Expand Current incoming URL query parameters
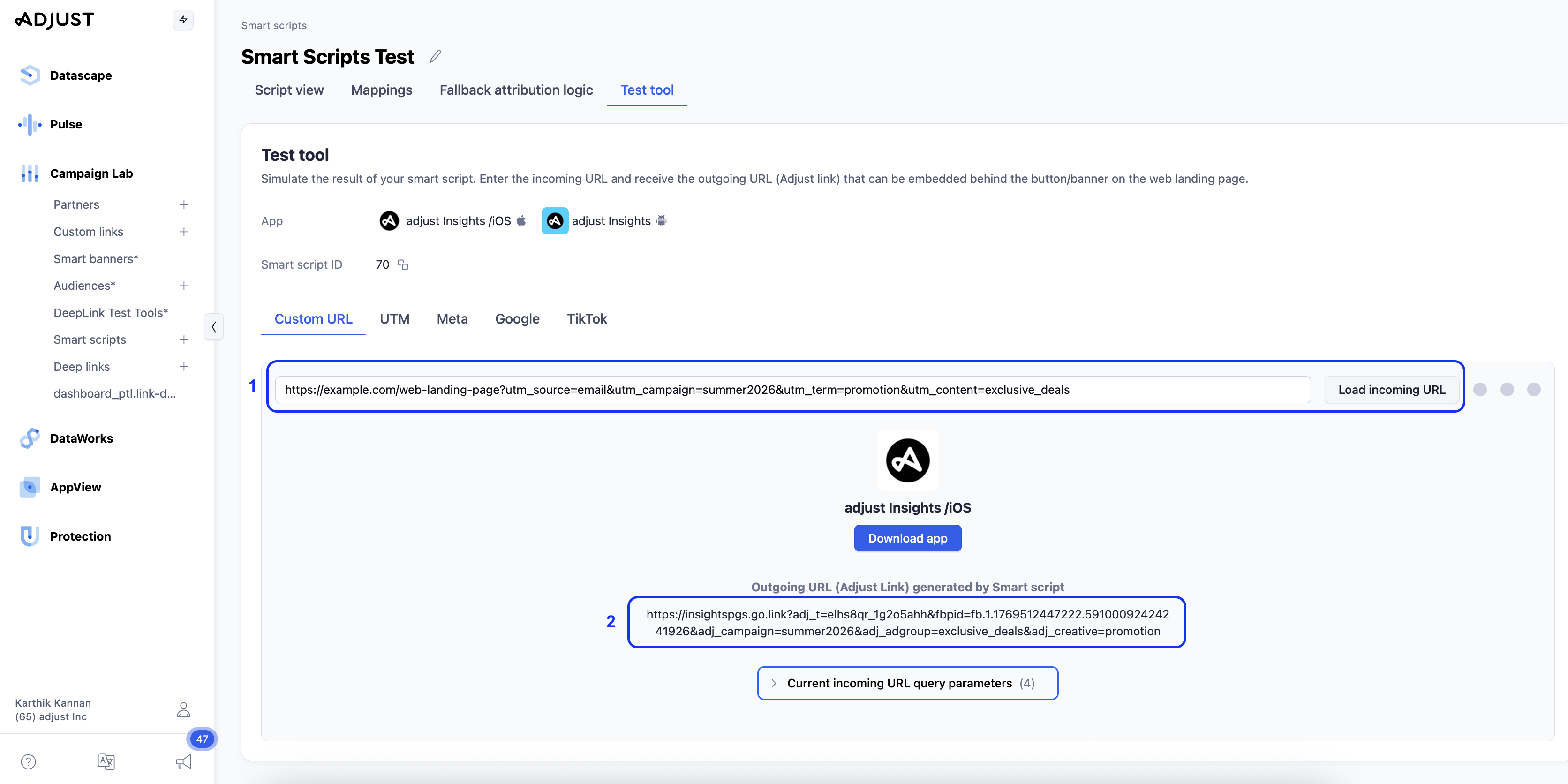The width and height of the screenshot is (1568, 784). (x=907, y=683)
